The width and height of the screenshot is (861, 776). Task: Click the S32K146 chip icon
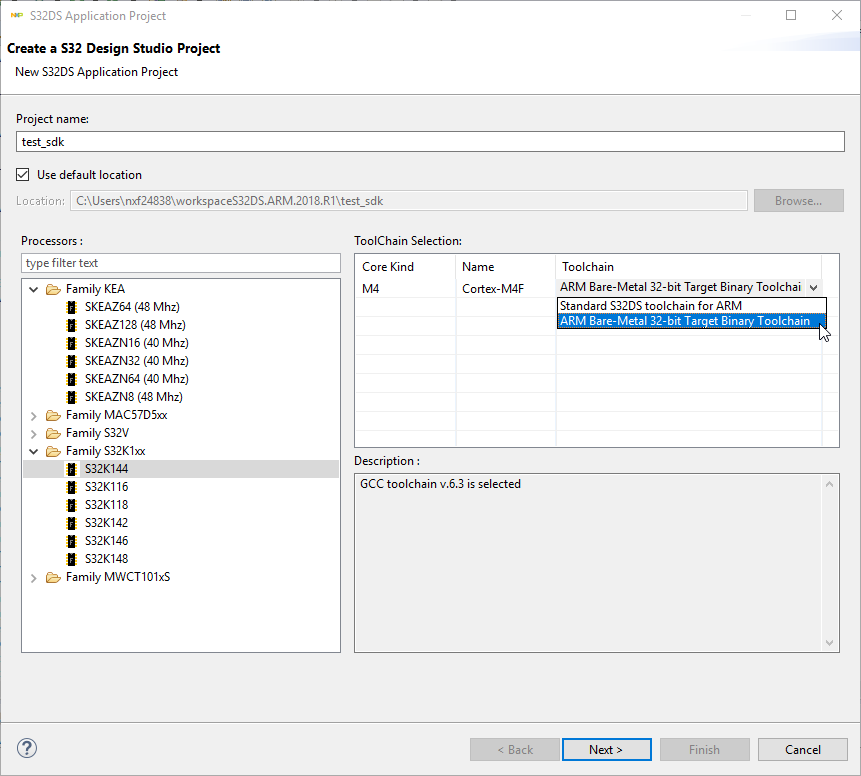[71, 541]
